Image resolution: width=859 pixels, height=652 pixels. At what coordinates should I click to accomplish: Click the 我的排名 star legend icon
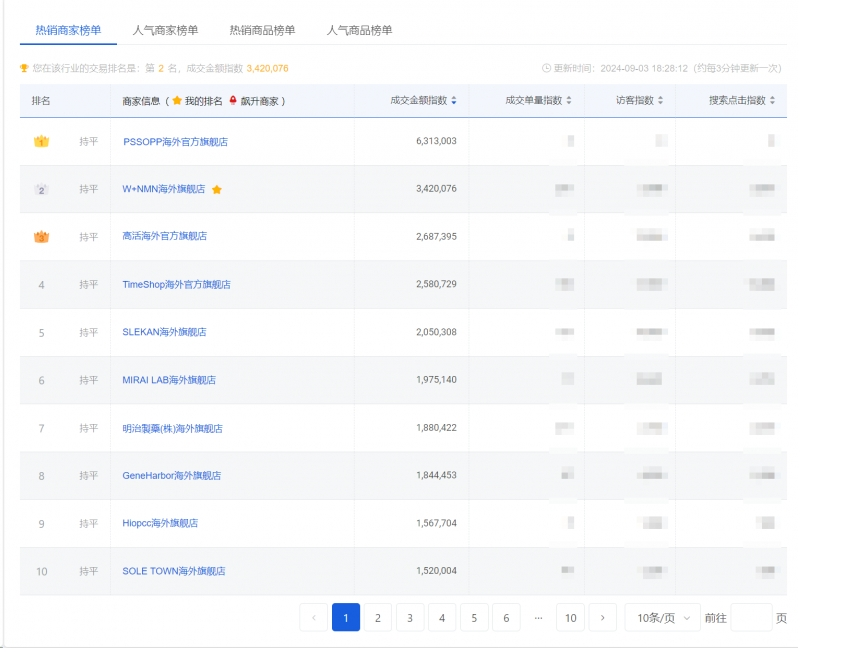[177, 100]
